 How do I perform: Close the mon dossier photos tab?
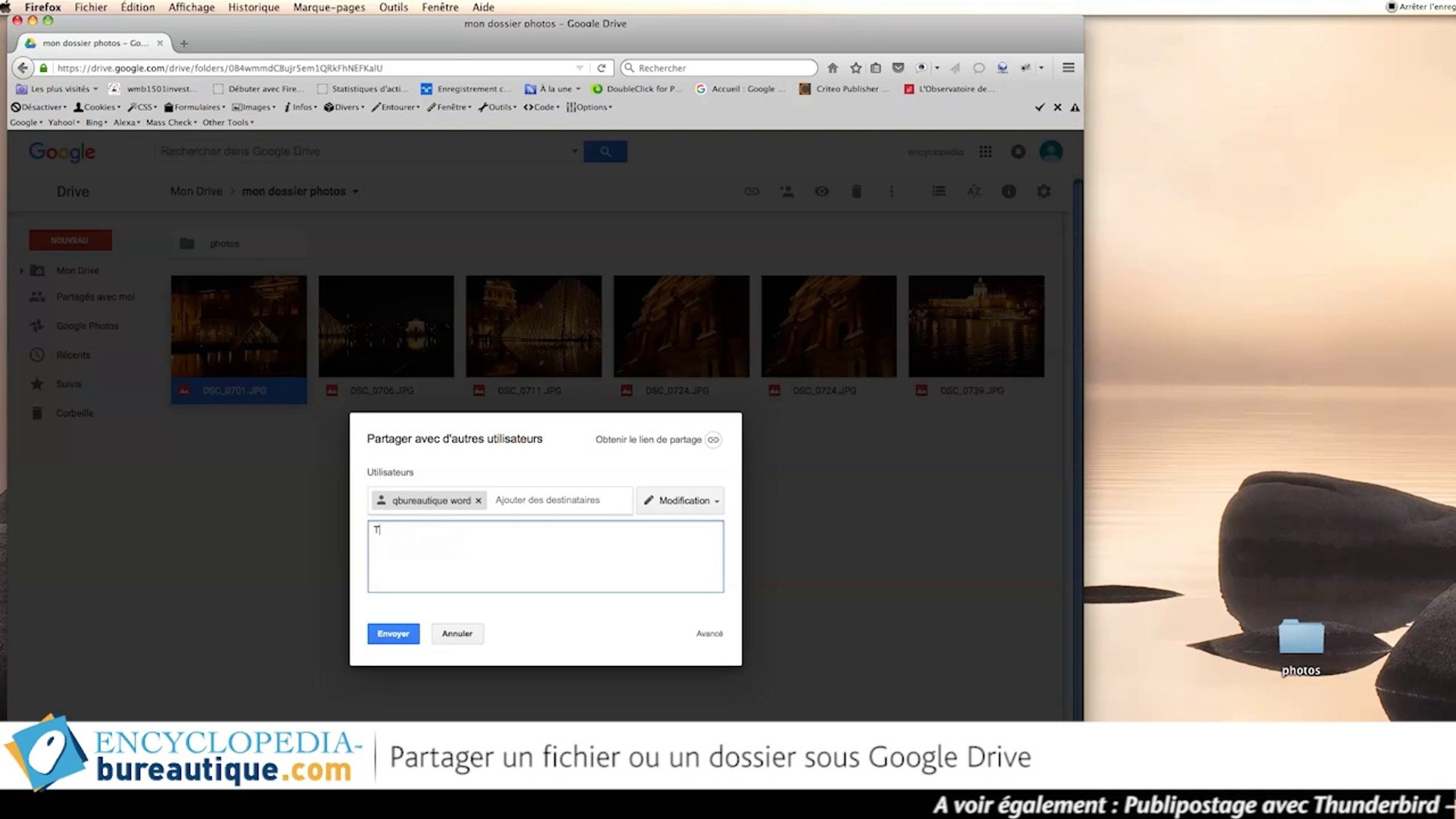click(160, 43)
